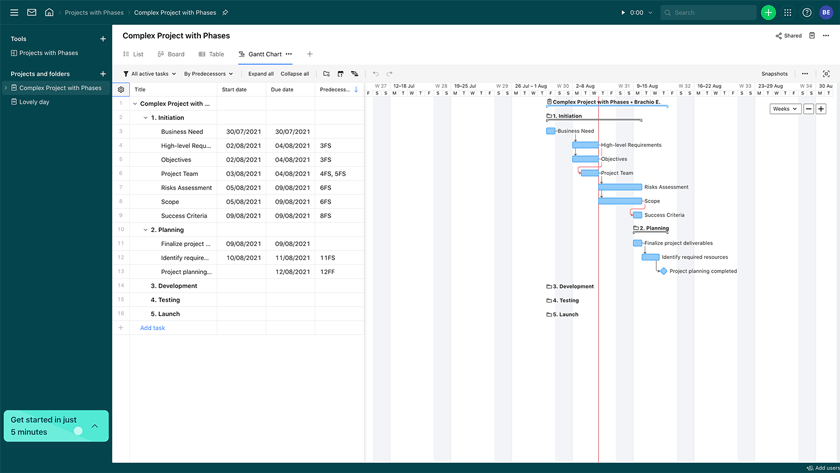Image resolution: width=840 pixels, height=473 pixels.
Task: Switch to the Table tab
Action: click(x=211, y=54)
